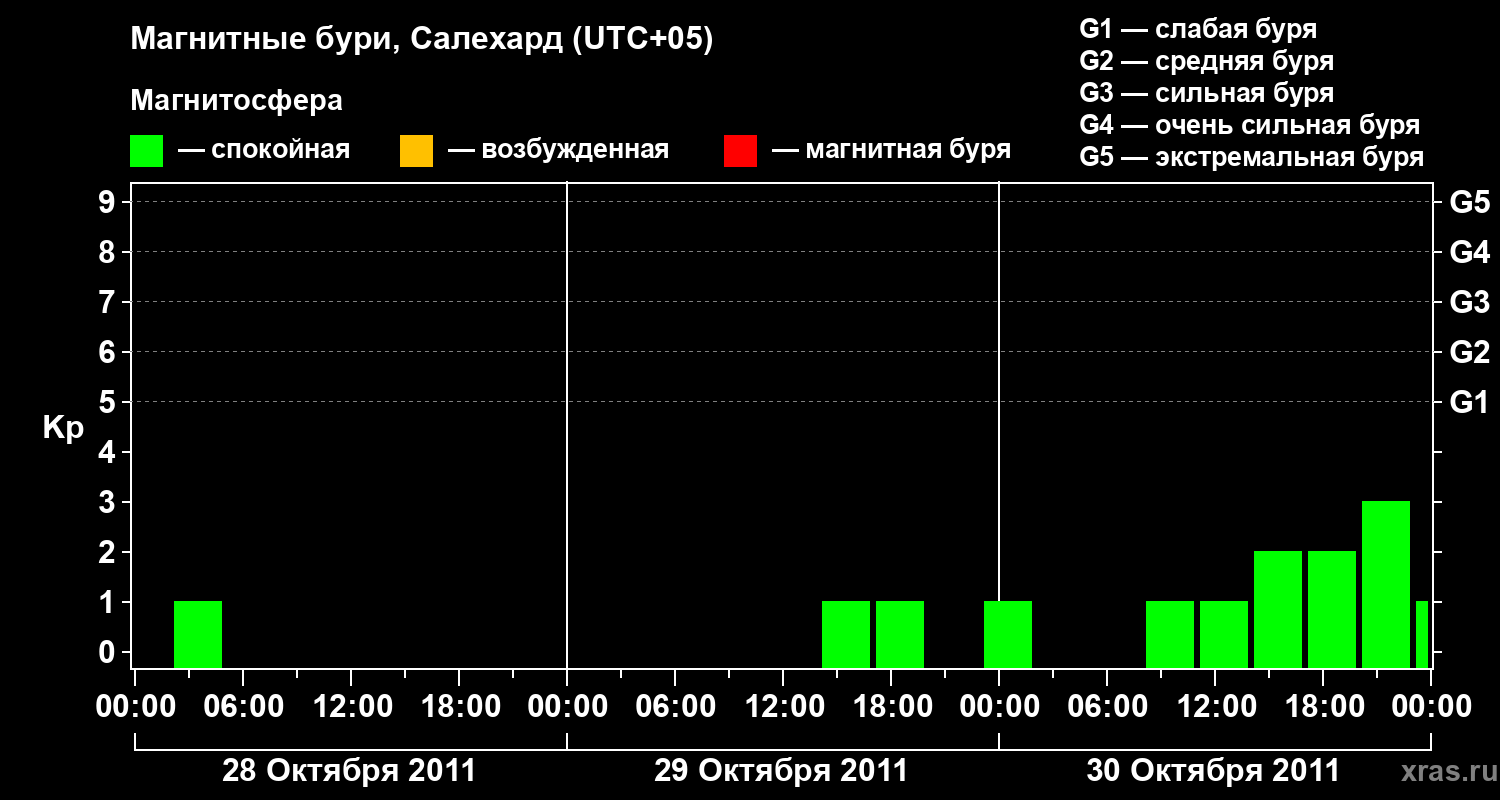Image resolution: width=1500 pixels, height=800 pixels.
Task: Click the 'G5 — экстремальная буря' description
Action: click(1252, 157)
